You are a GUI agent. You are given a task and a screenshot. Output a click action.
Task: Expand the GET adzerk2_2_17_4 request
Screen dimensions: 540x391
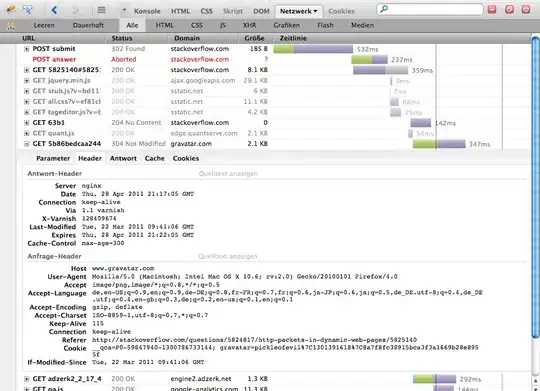click(x=27, y=379)
